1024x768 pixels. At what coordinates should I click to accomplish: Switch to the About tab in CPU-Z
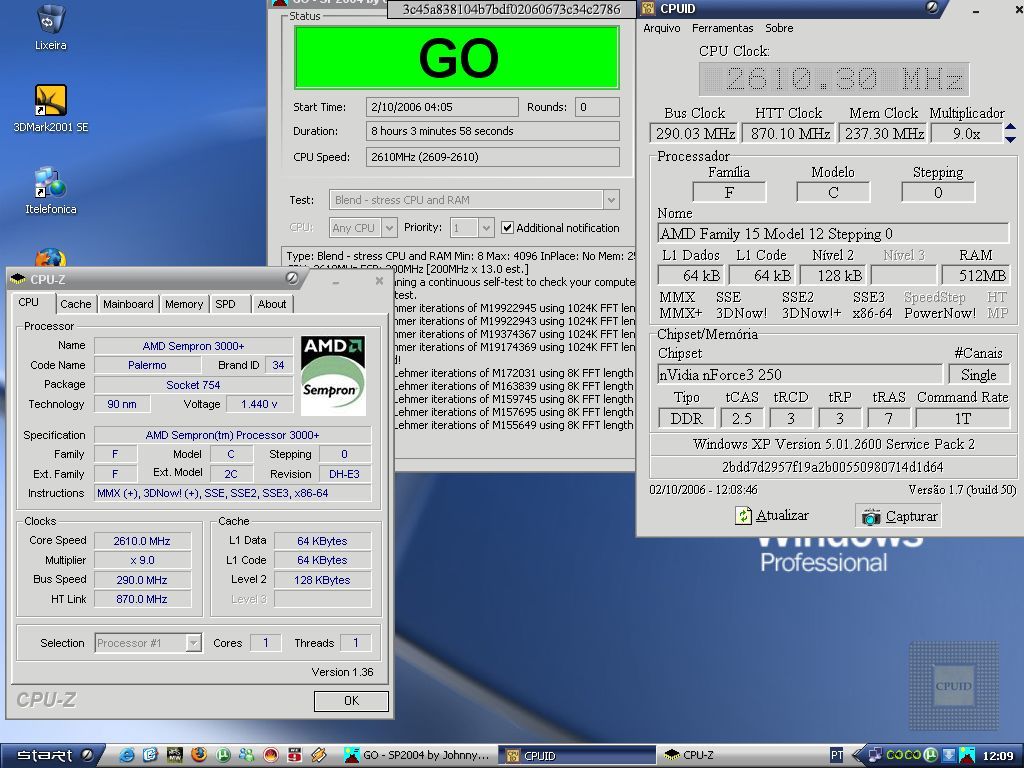click(x=272, y=304)
